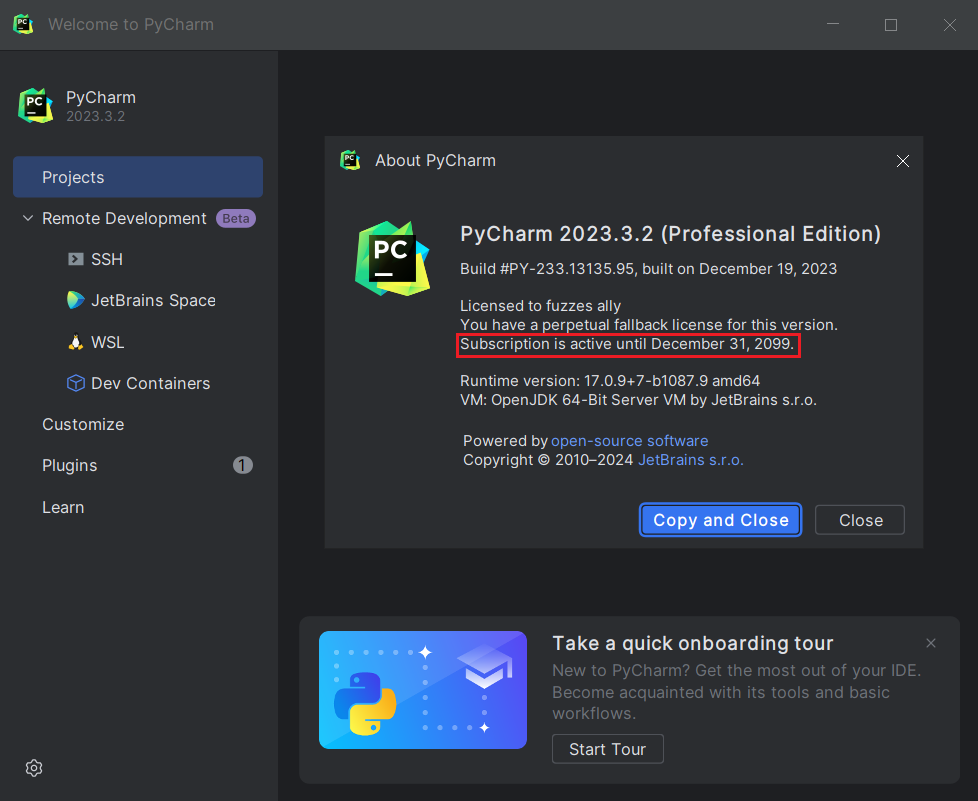Click the PyCharm logo in About dialog

point(392,258)
